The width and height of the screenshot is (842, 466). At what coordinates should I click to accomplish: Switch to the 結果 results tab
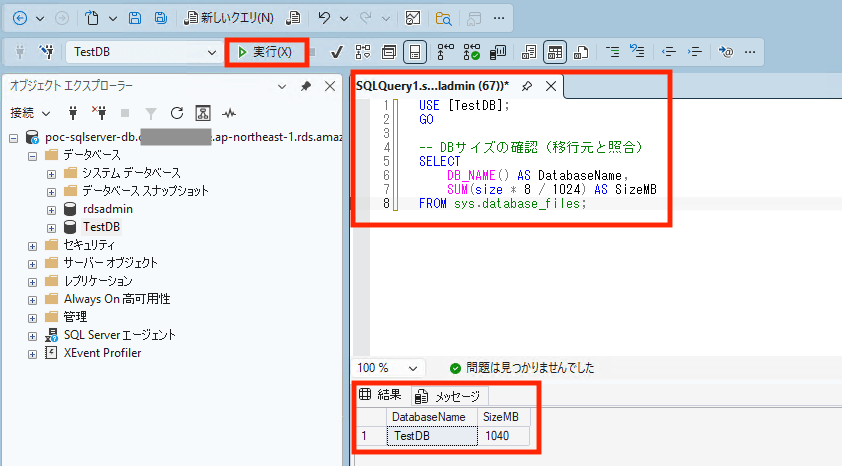(x=381, y=395)
